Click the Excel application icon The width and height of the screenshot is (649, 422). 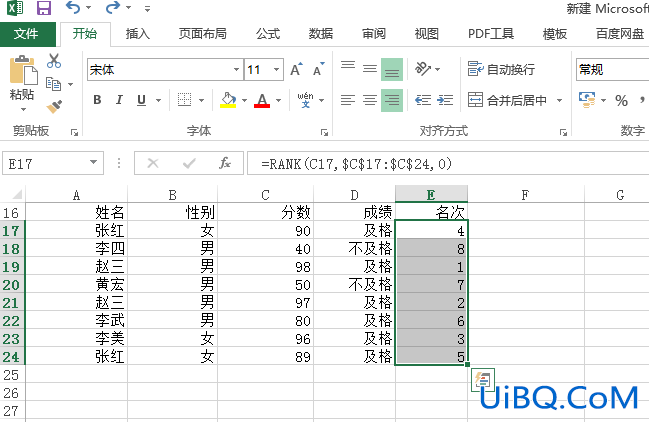pos(15,8)
